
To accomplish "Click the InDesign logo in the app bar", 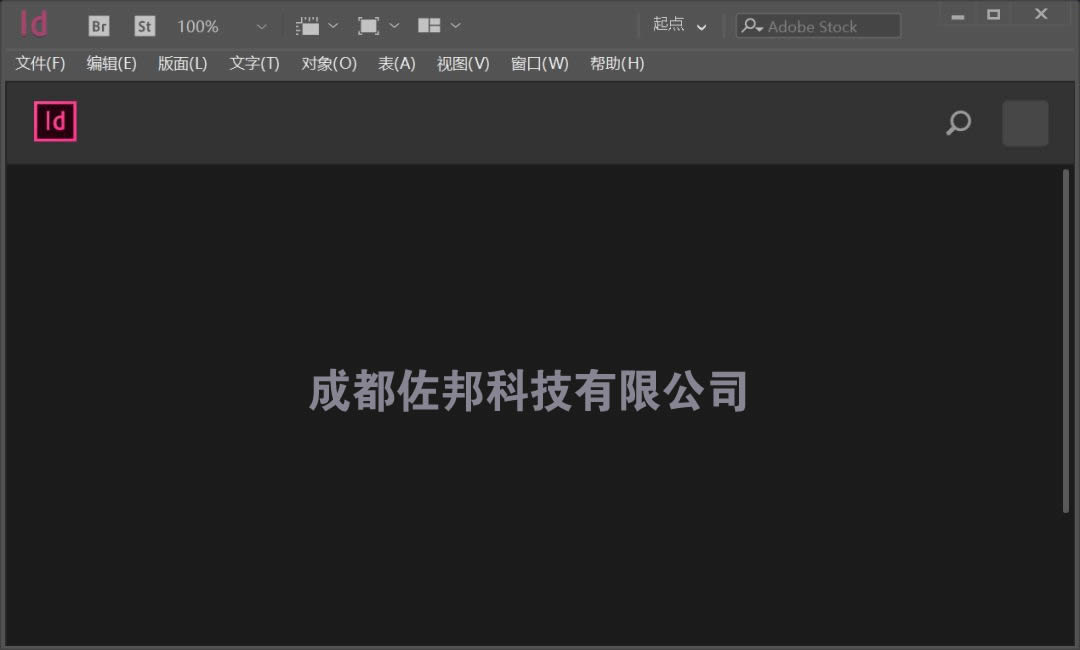I will tap(34, 24).
